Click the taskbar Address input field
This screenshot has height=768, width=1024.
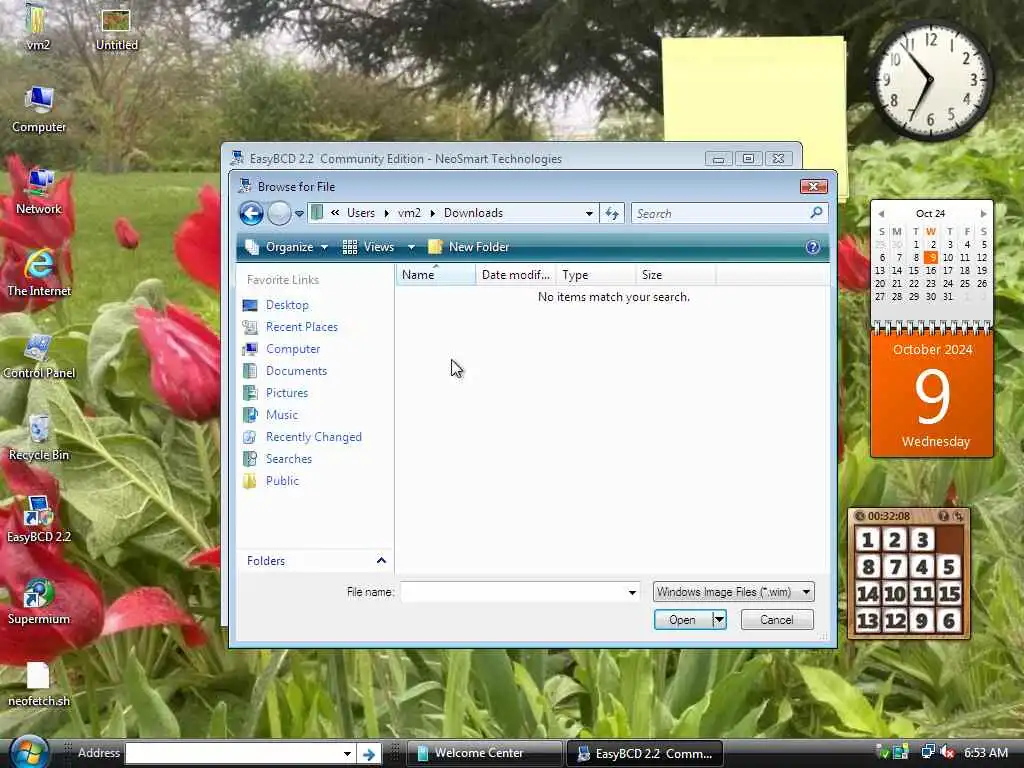pos(233,754)
